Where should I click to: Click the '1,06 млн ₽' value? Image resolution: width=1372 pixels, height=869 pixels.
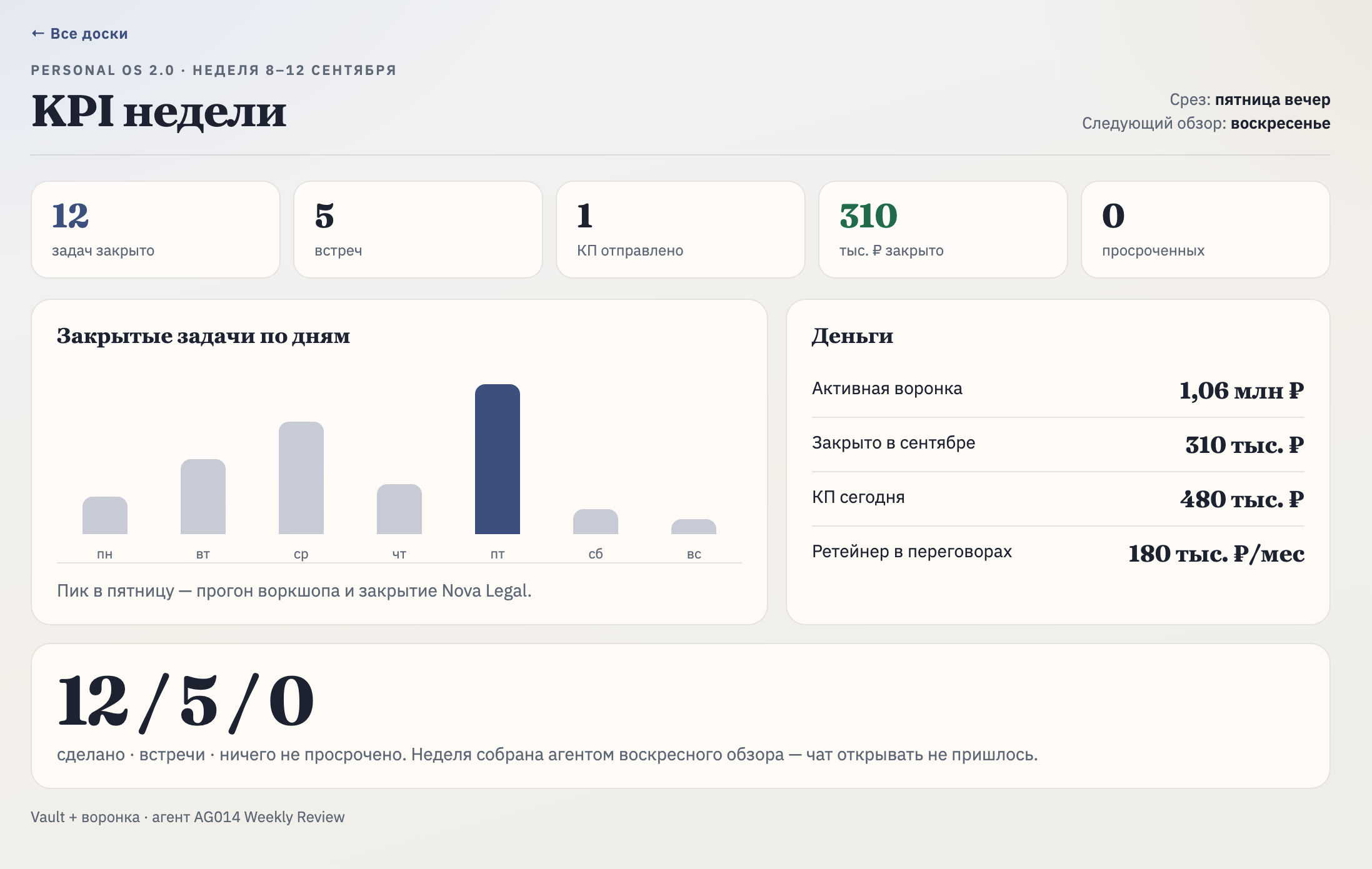[x=1241, y=390]
